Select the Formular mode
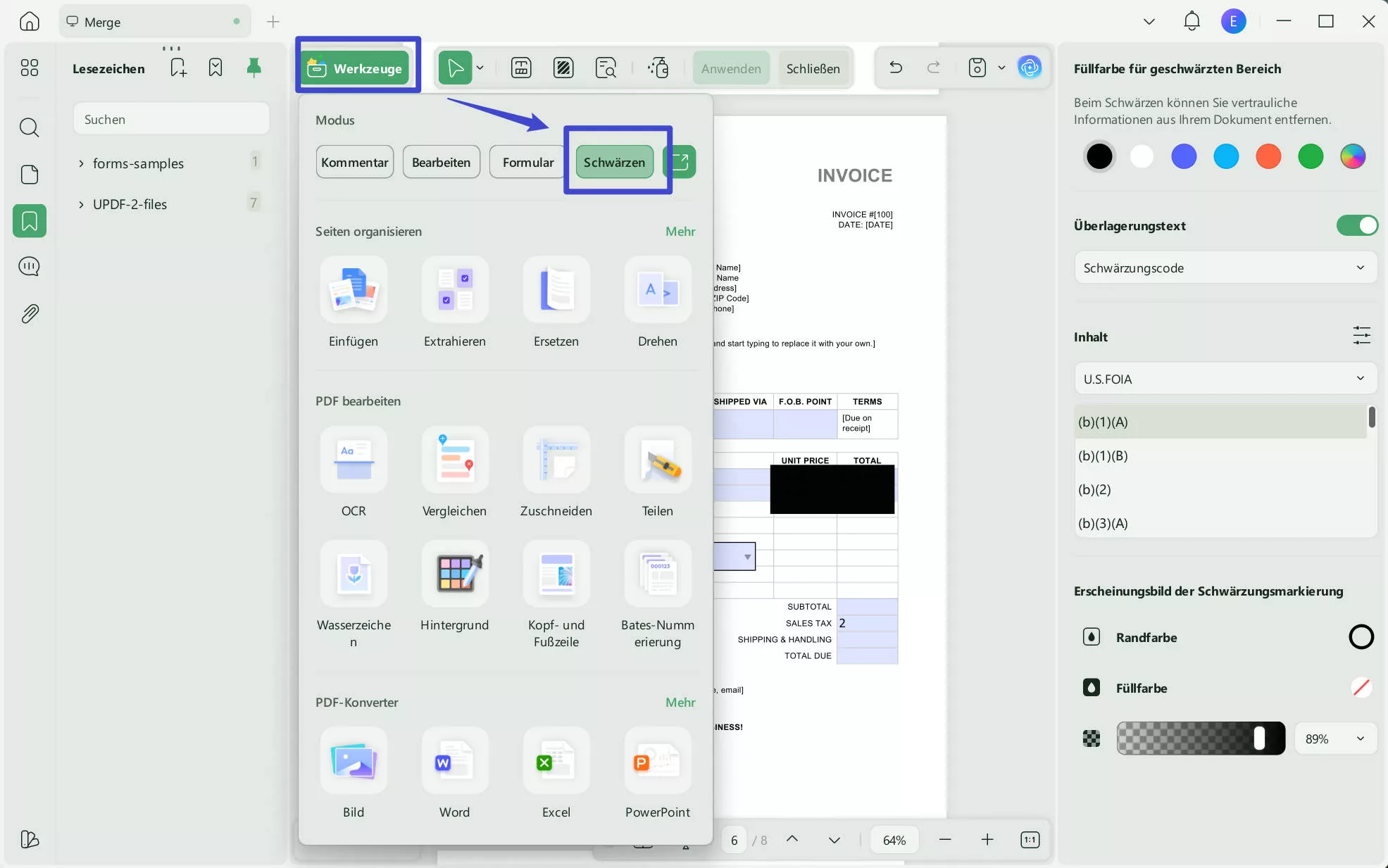Viewport: 1388px width, 868px height. (x=527, y=162)
